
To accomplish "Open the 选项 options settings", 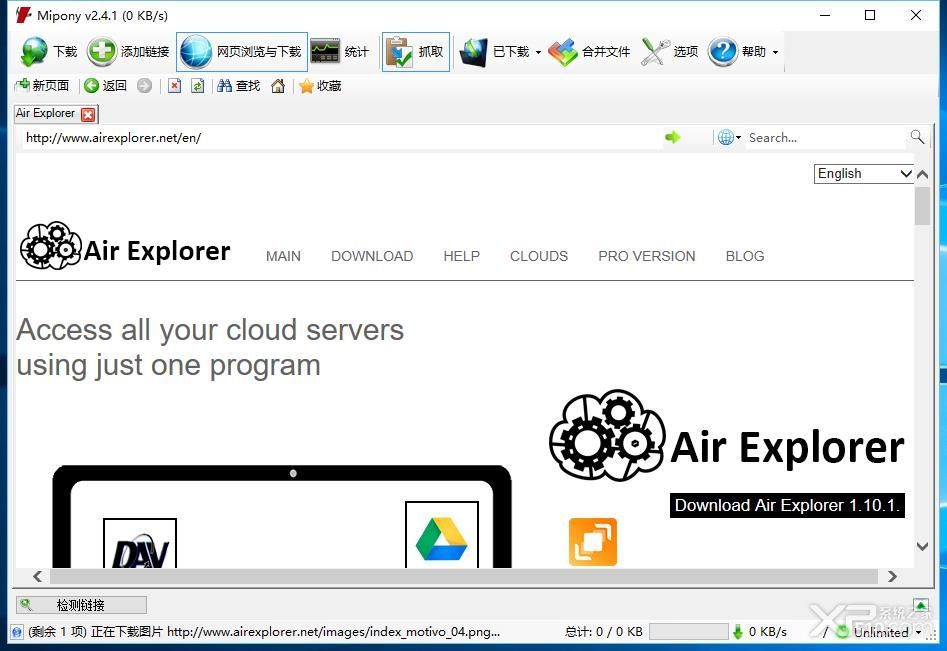I will click(669, 52).
